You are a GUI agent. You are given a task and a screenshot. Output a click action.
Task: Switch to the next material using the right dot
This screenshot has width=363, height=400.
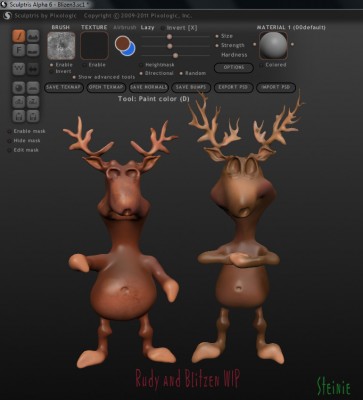[292, 44]
